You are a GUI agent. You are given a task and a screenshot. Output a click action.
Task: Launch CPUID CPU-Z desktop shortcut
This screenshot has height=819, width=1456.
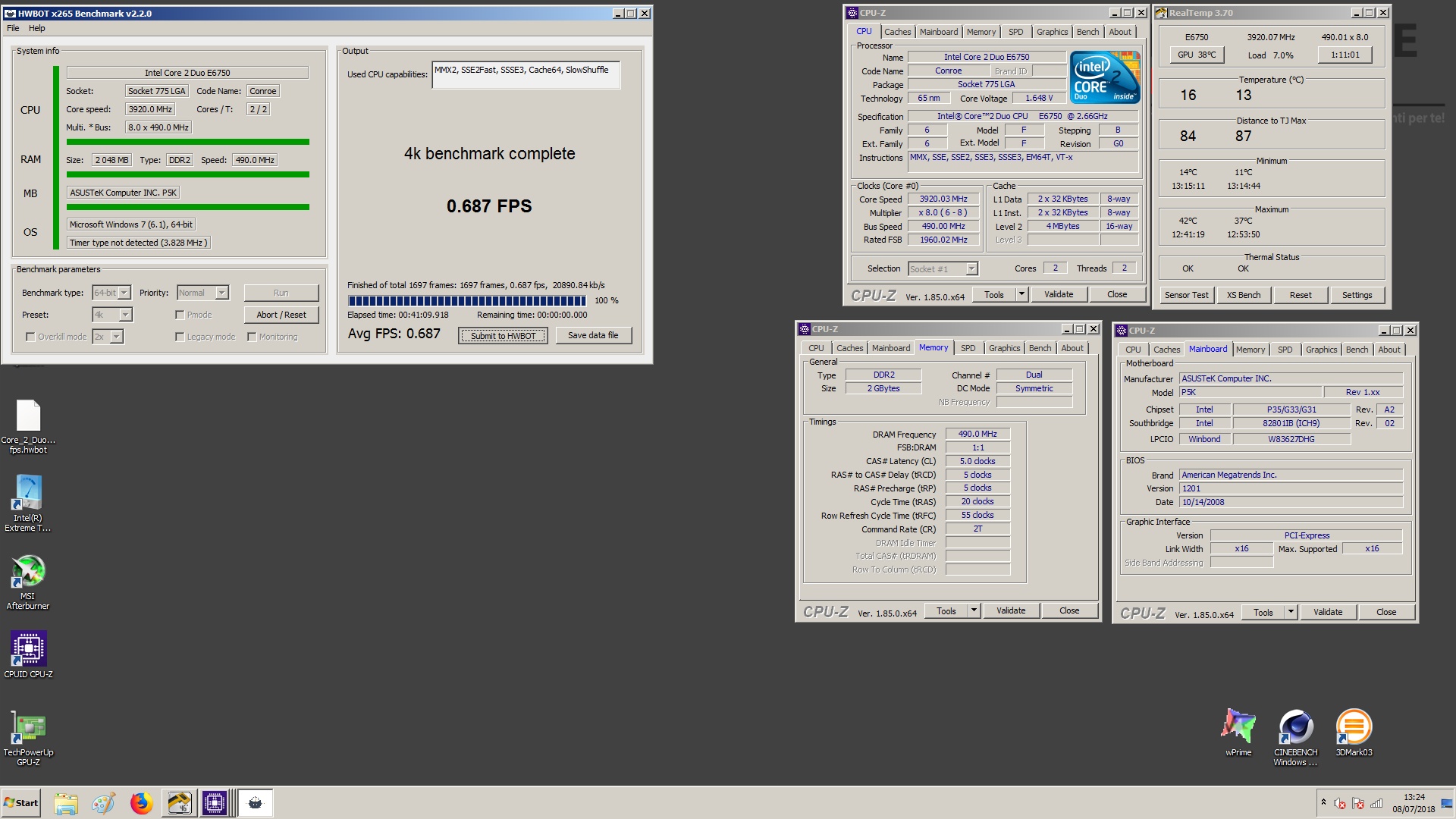pyautogui.click(x=28, y=654)
